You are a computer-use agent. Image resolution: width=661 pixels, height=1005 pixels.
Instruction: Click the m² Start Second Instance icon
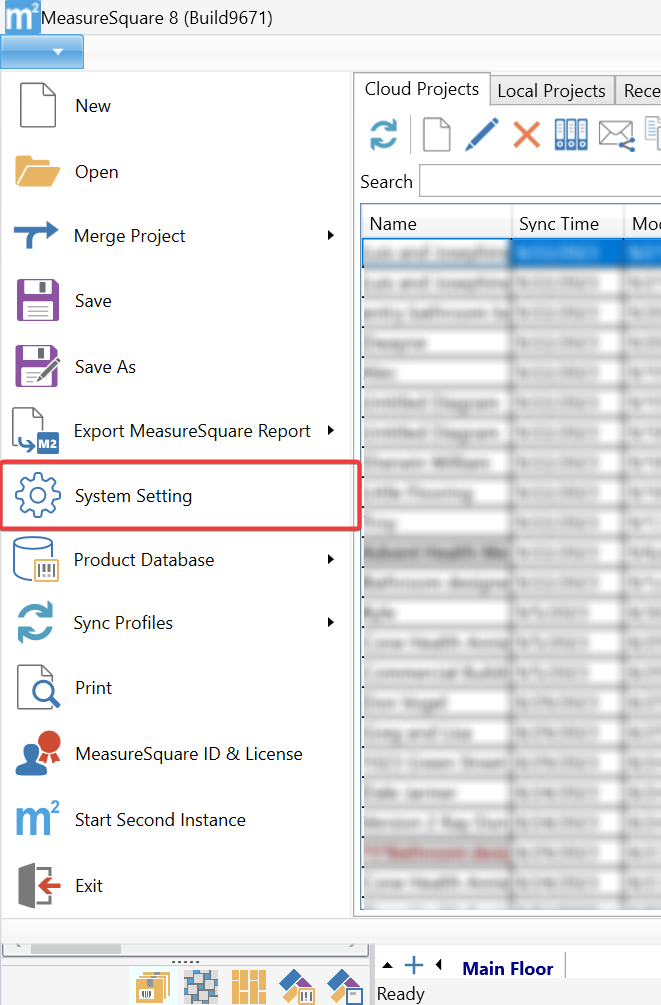[x=37, y=818]
